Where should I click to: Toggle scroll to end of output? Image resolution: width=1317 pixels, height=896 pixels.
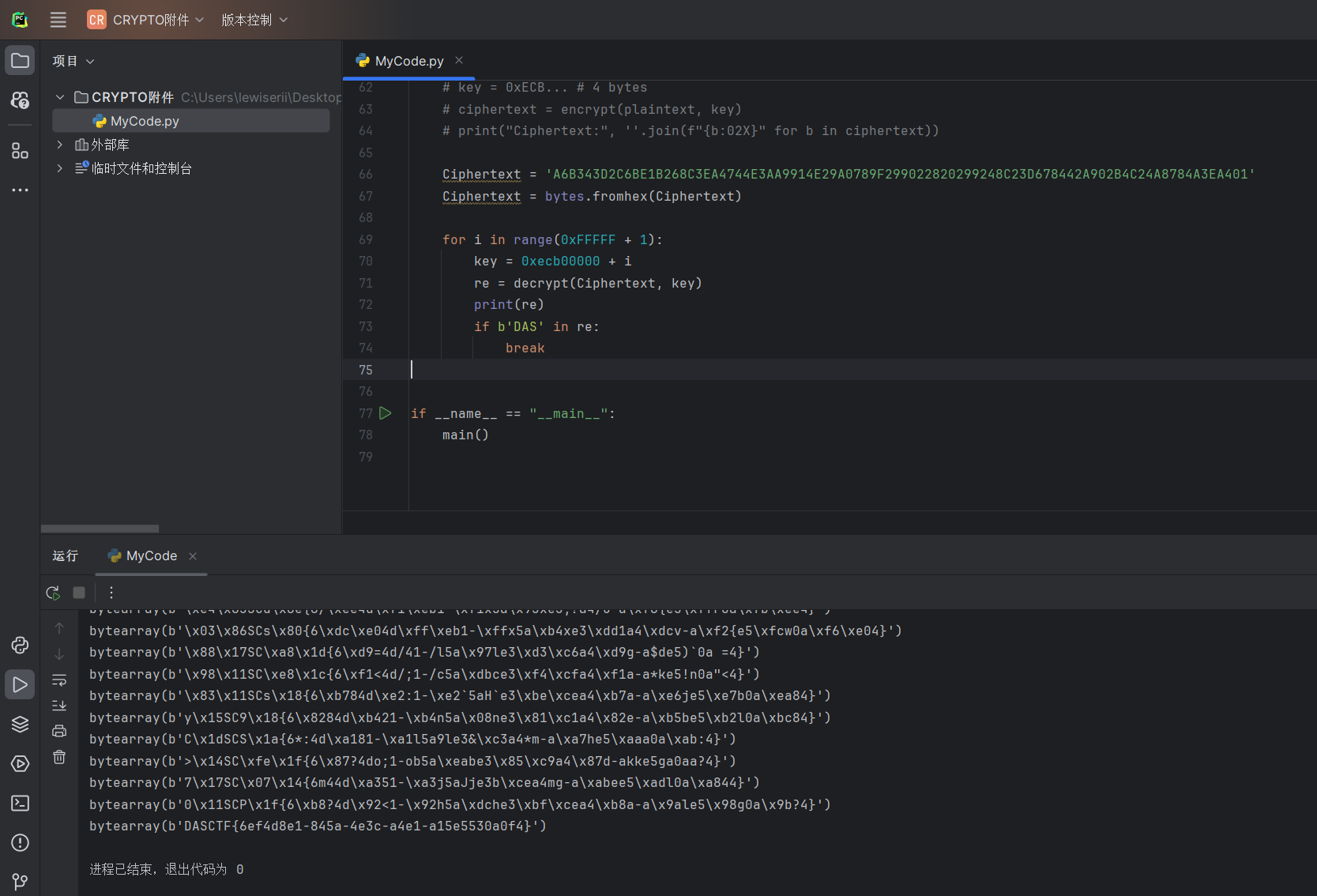point(59,706)
